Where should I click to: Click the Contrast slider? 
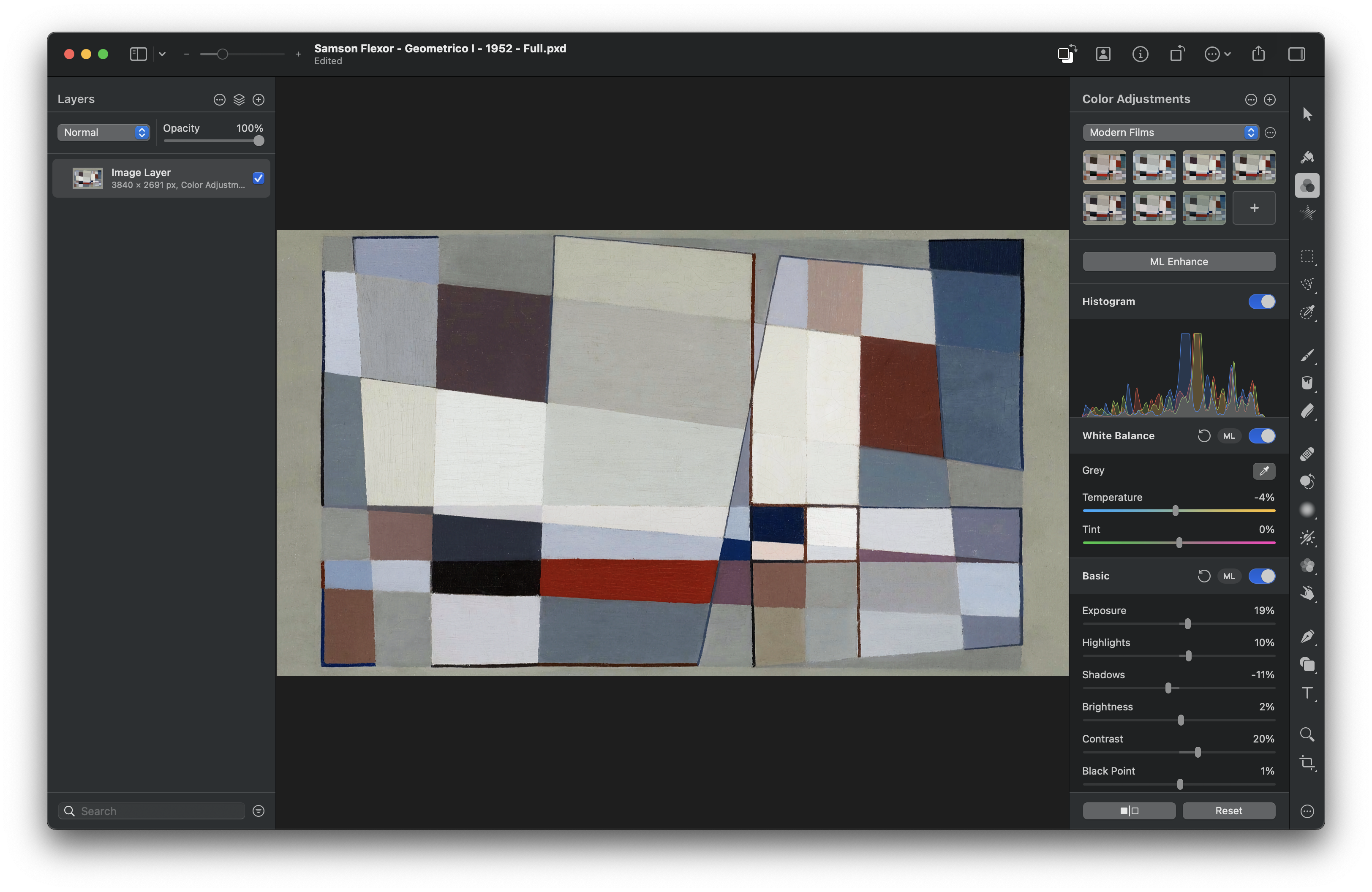1178,752
